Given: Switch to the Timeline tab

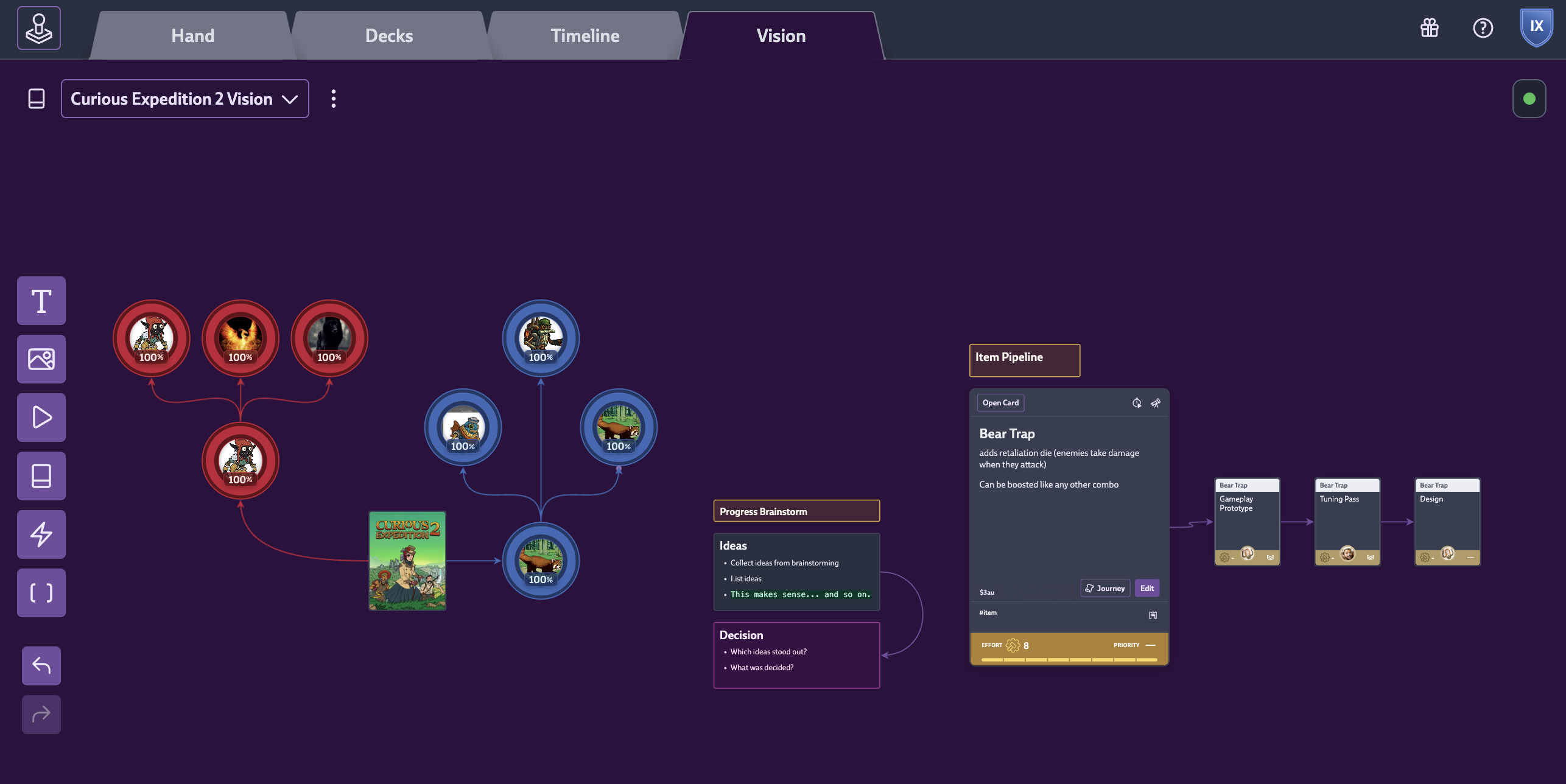Looking at the screenshot, I should pyautogui.click(x=585, y=36).
